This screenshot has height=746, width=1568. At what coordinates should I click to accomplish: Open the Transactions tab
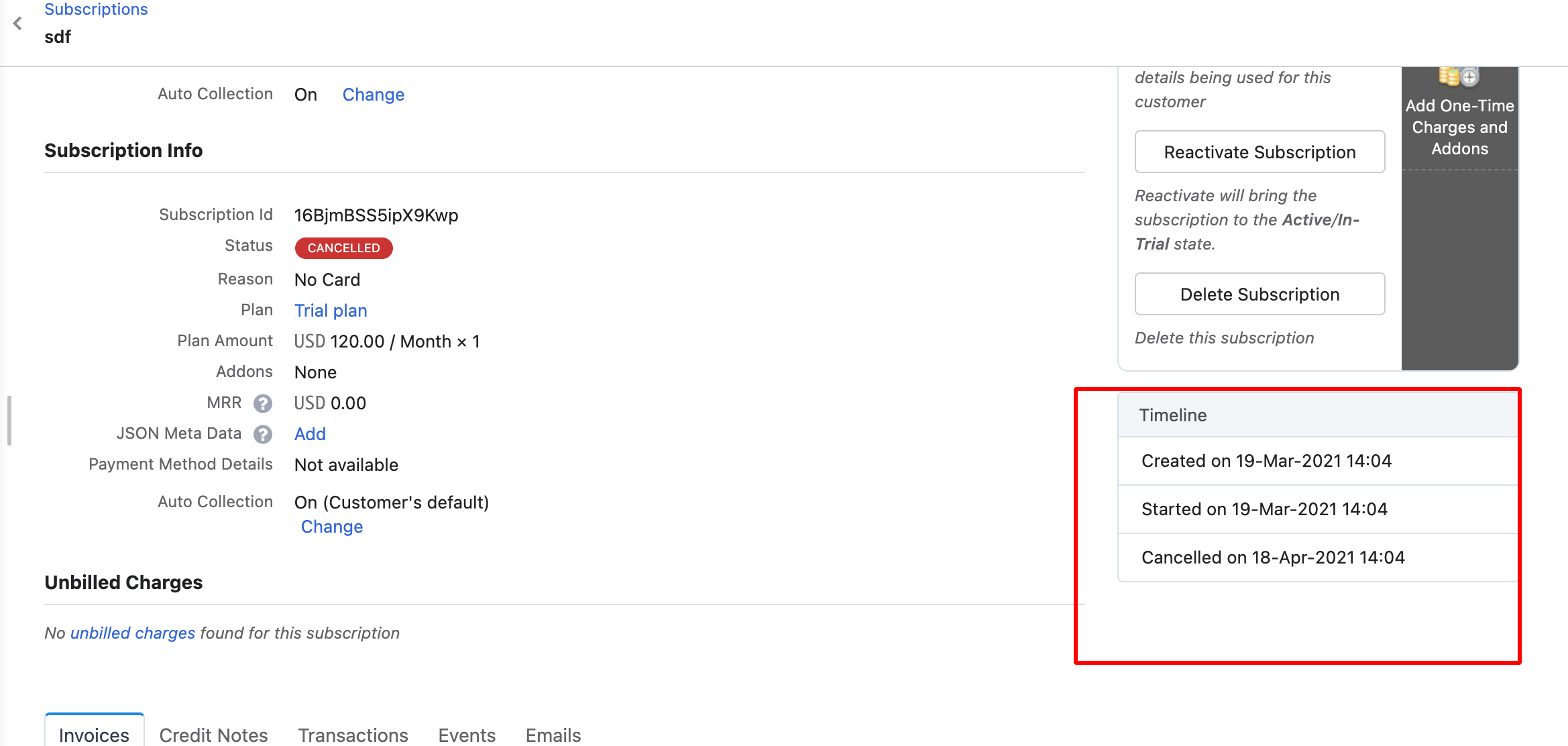coord(353,735)
